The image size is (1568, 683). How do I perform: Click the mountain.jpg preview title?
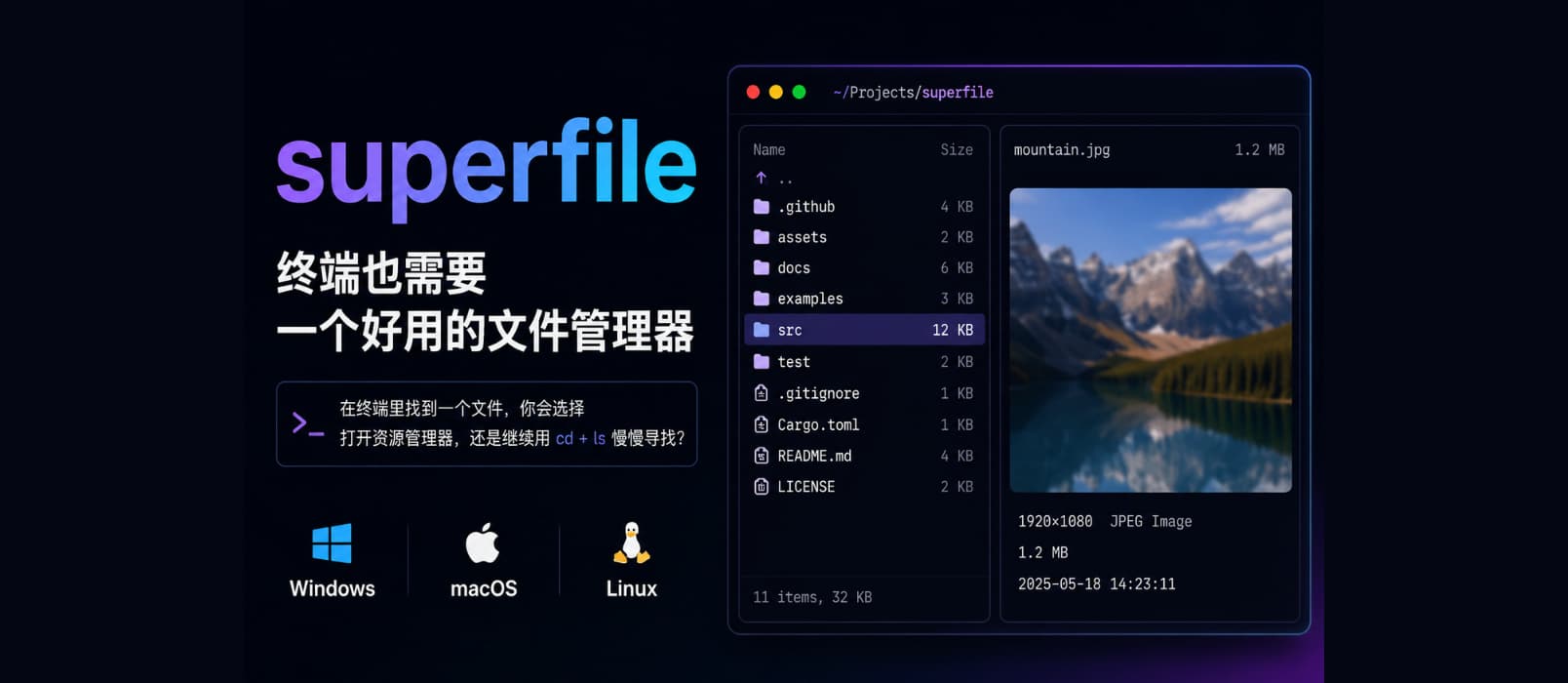coord(1062,149)
